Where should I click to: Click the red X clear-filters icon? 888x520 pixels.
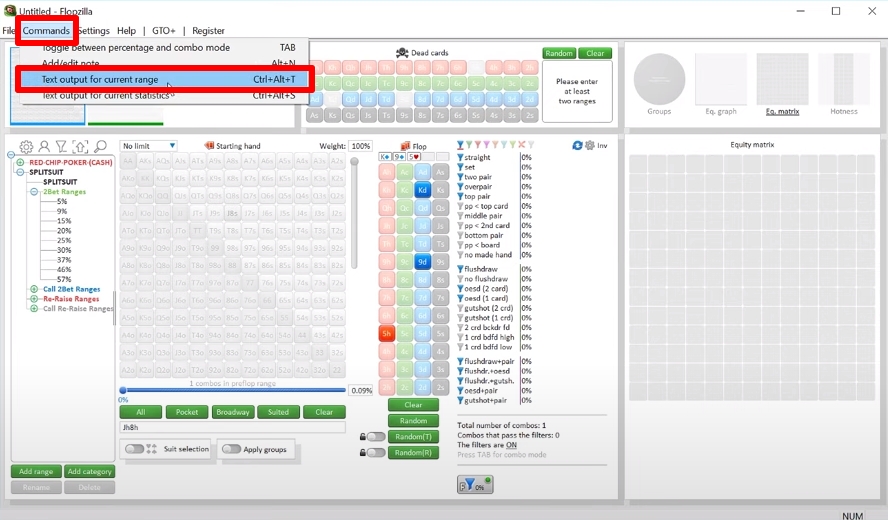click(519, 146)
